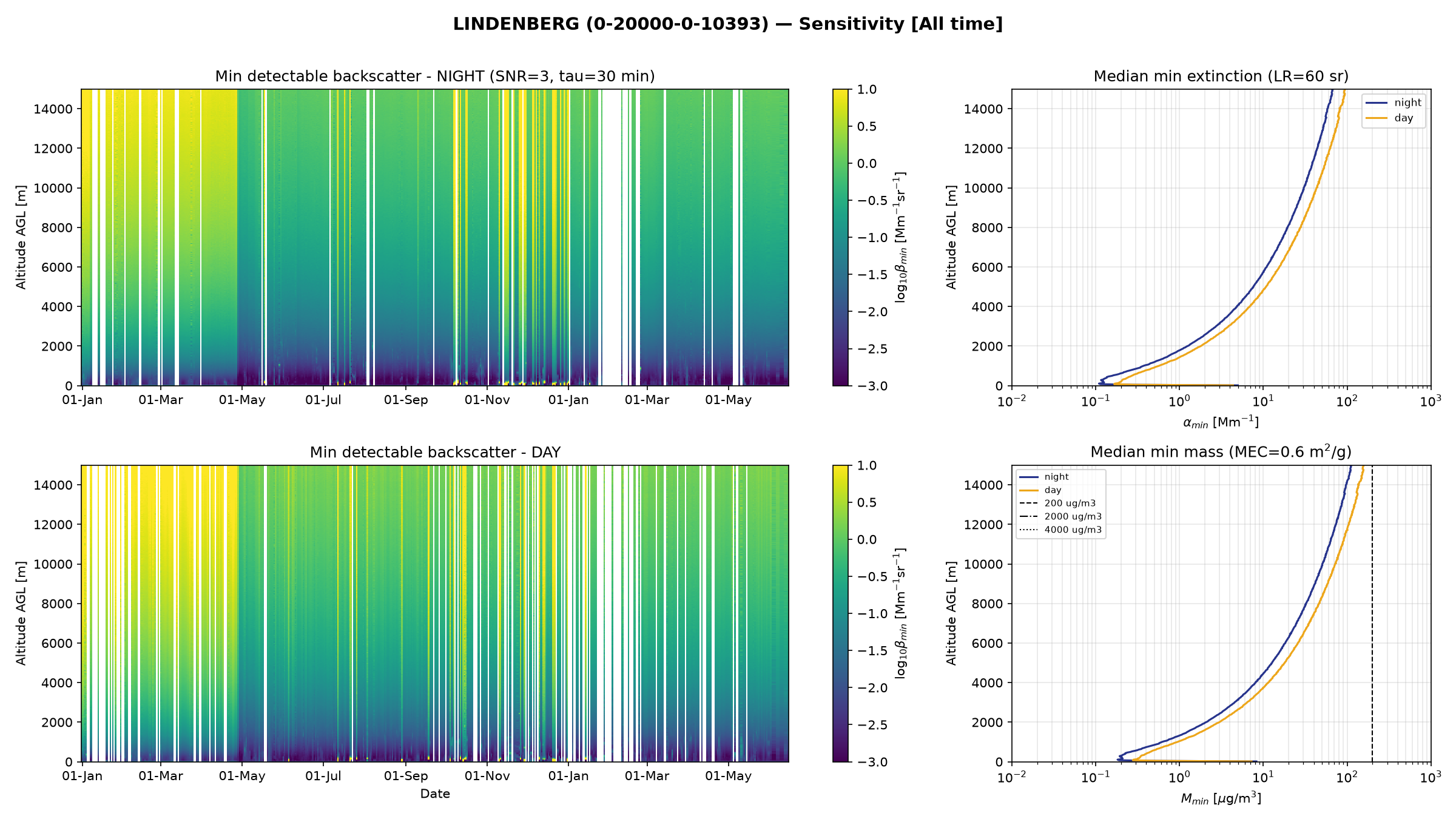The width and height of the screenshot is (1456, 819).
Task: Click "day" in the mass plot legend
Action: tap(1053, 490)
